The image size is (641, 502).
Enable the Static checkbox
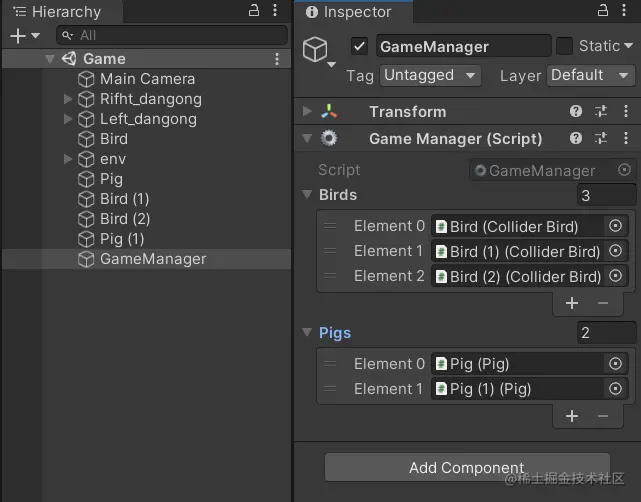pos(564,46)
